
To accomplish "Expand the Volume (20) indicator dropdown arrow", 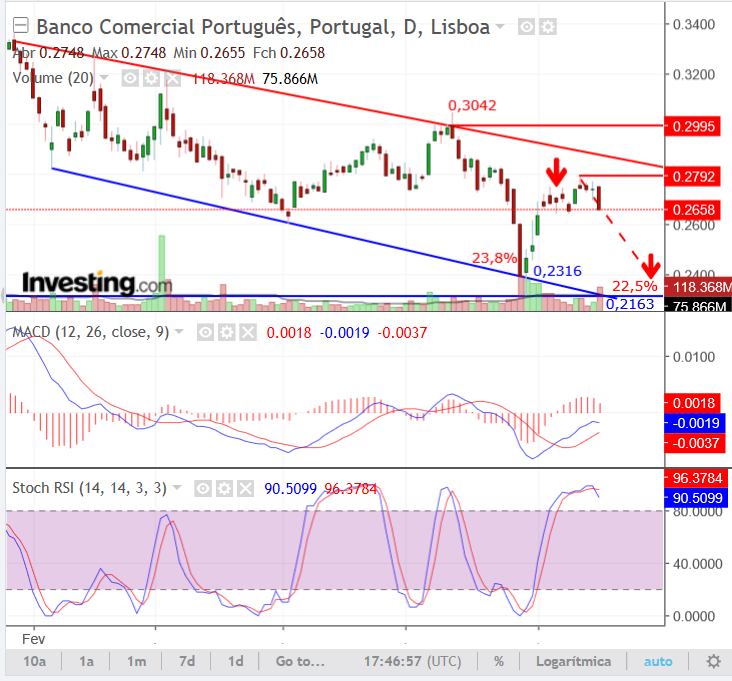I will point(104,77).
